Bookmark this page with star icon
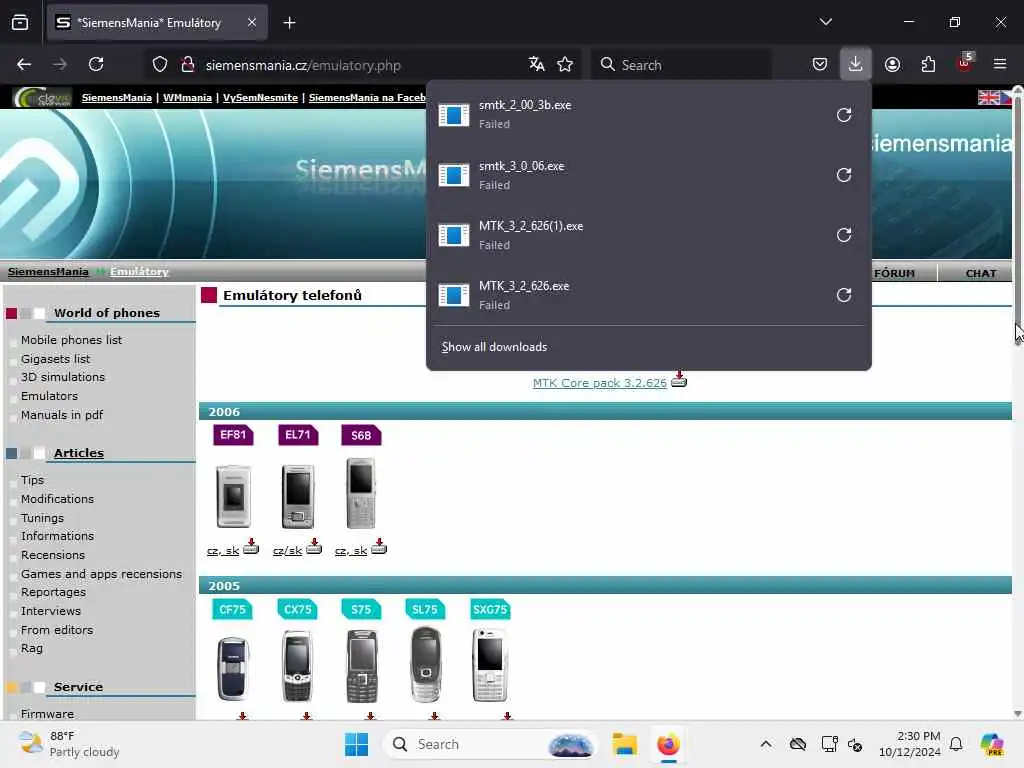This screenshot has height=768, width=1024. (x=565, y=64)
